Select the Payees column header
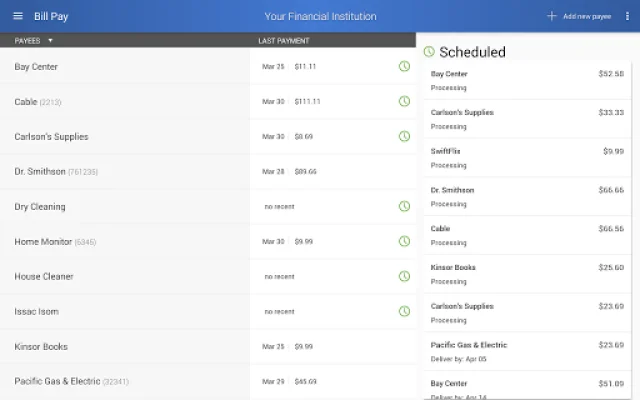Viewport: 640px width, 400px height. point(27,41)
